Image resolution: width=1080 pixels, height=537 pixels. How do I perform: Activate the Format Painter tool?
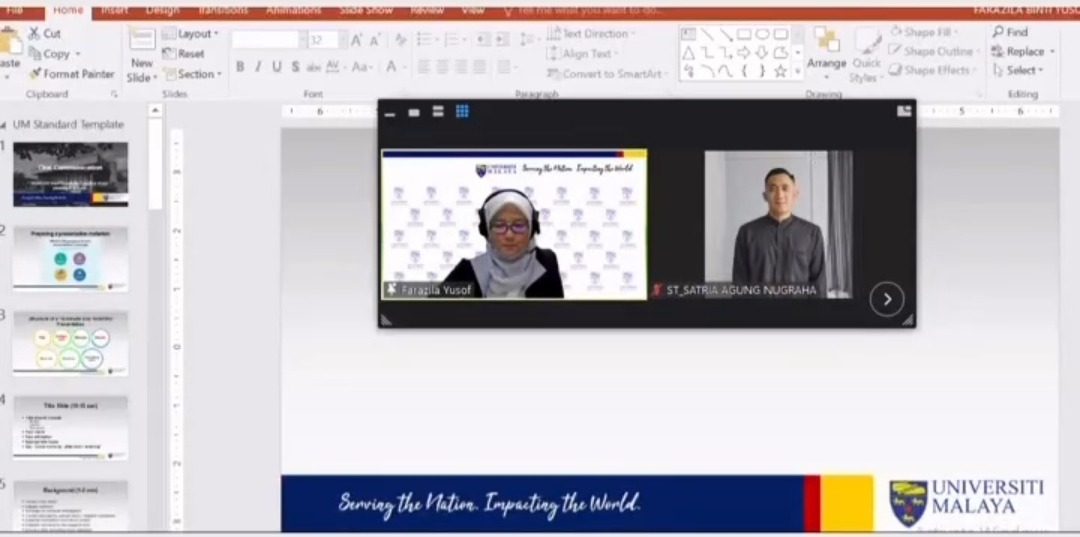point(71,74)
